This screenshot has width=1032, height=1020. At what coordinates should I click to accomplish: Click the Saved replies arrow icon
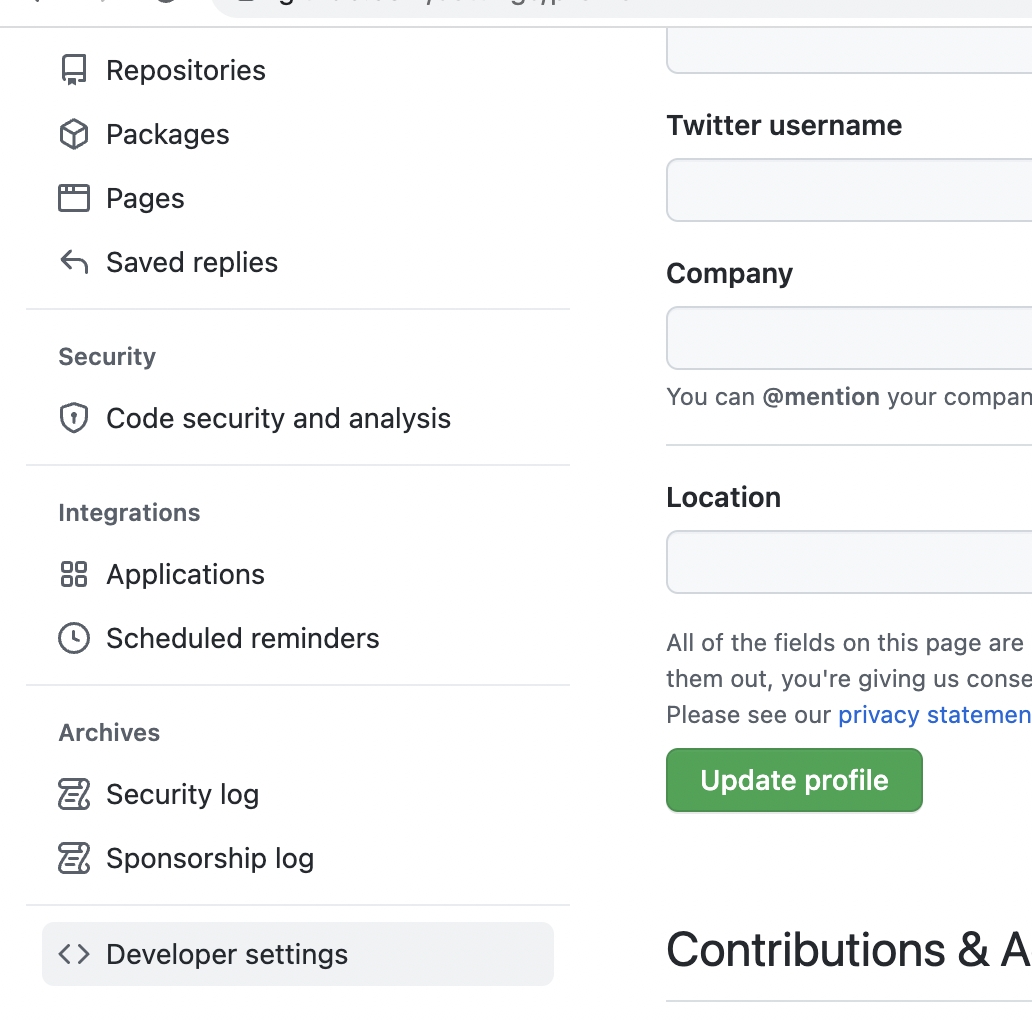pyautogui.click(x=74, y=262)
